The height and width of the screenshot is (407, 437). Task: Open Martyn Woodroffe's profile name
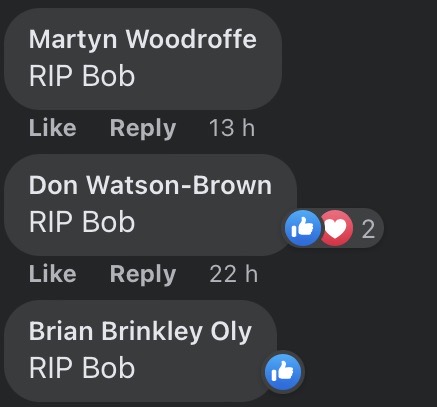coord(143,40)
